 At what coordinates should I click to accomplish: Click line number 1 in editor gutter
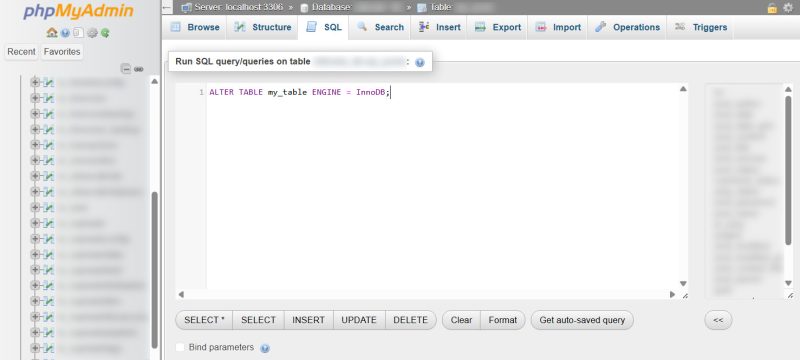point(201,92)
